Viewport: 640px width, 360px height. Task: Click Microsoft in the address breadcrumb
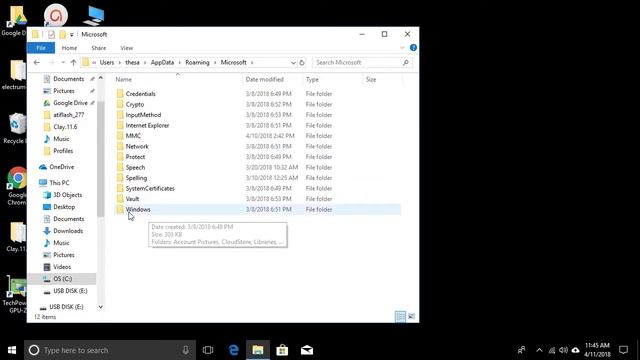coord(233,62)
